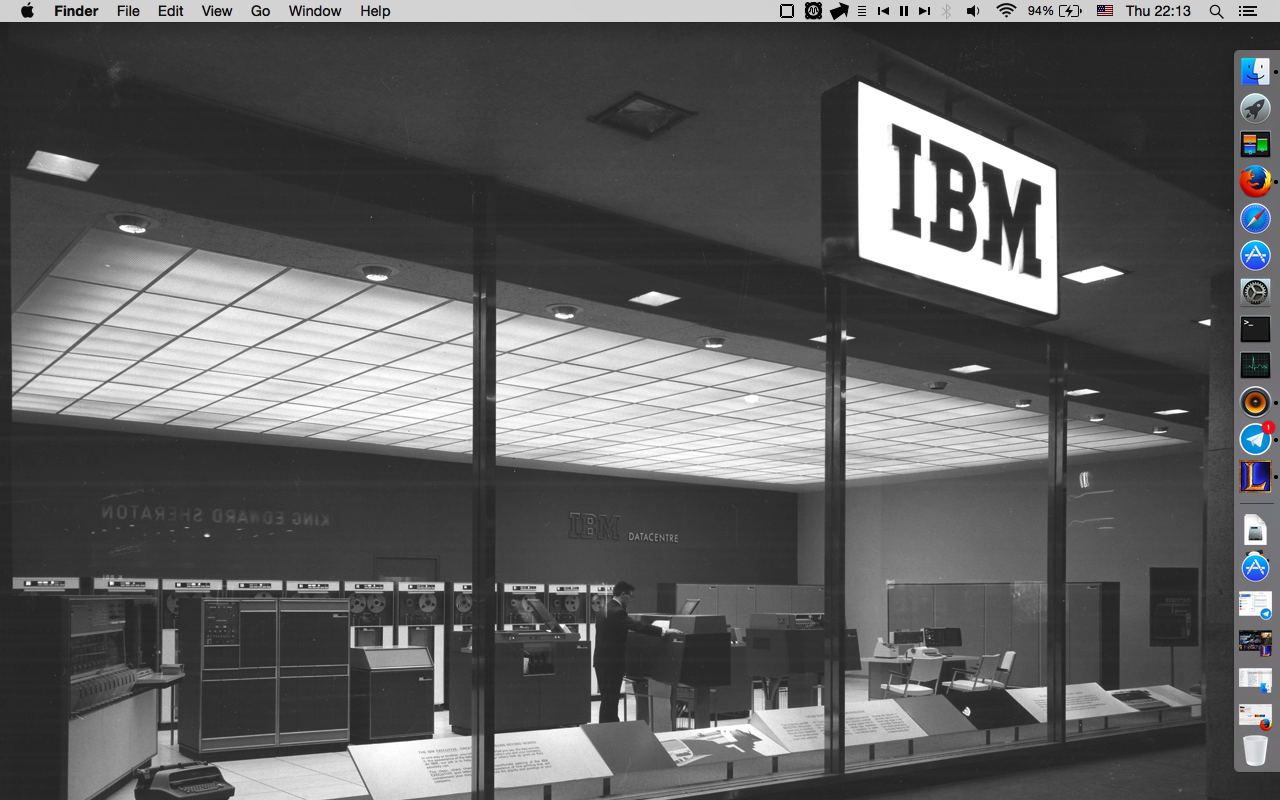This screenshot has height=800, width=1280.
Task: Show battery status at 94%
Action: [1055, 11]
